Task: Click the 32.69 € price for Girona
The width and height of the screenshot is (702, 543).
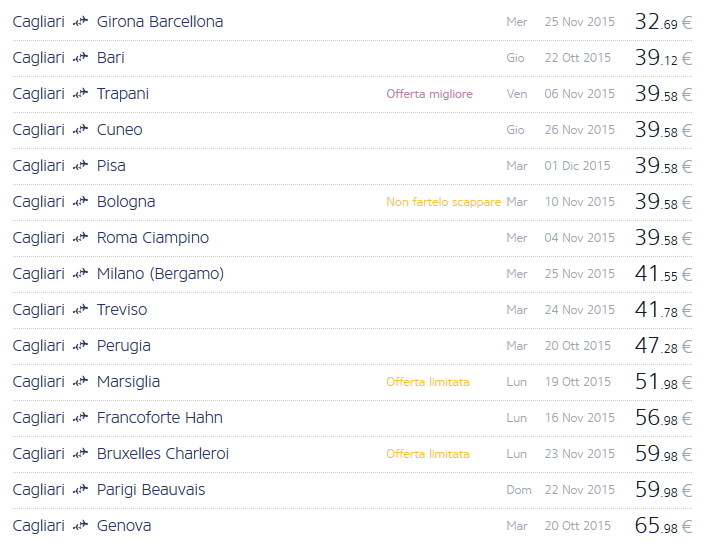Action: tap(663, 22)
